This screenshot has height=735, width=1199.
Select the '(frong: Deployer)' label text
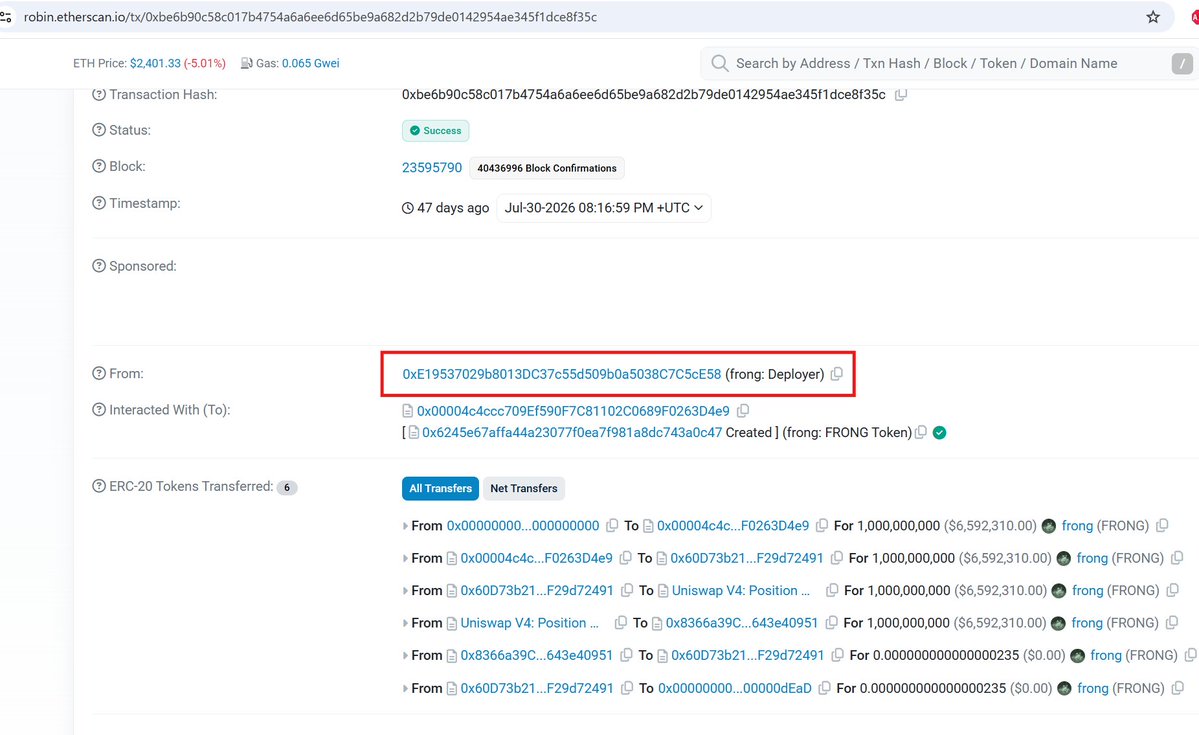pos(775,374)
